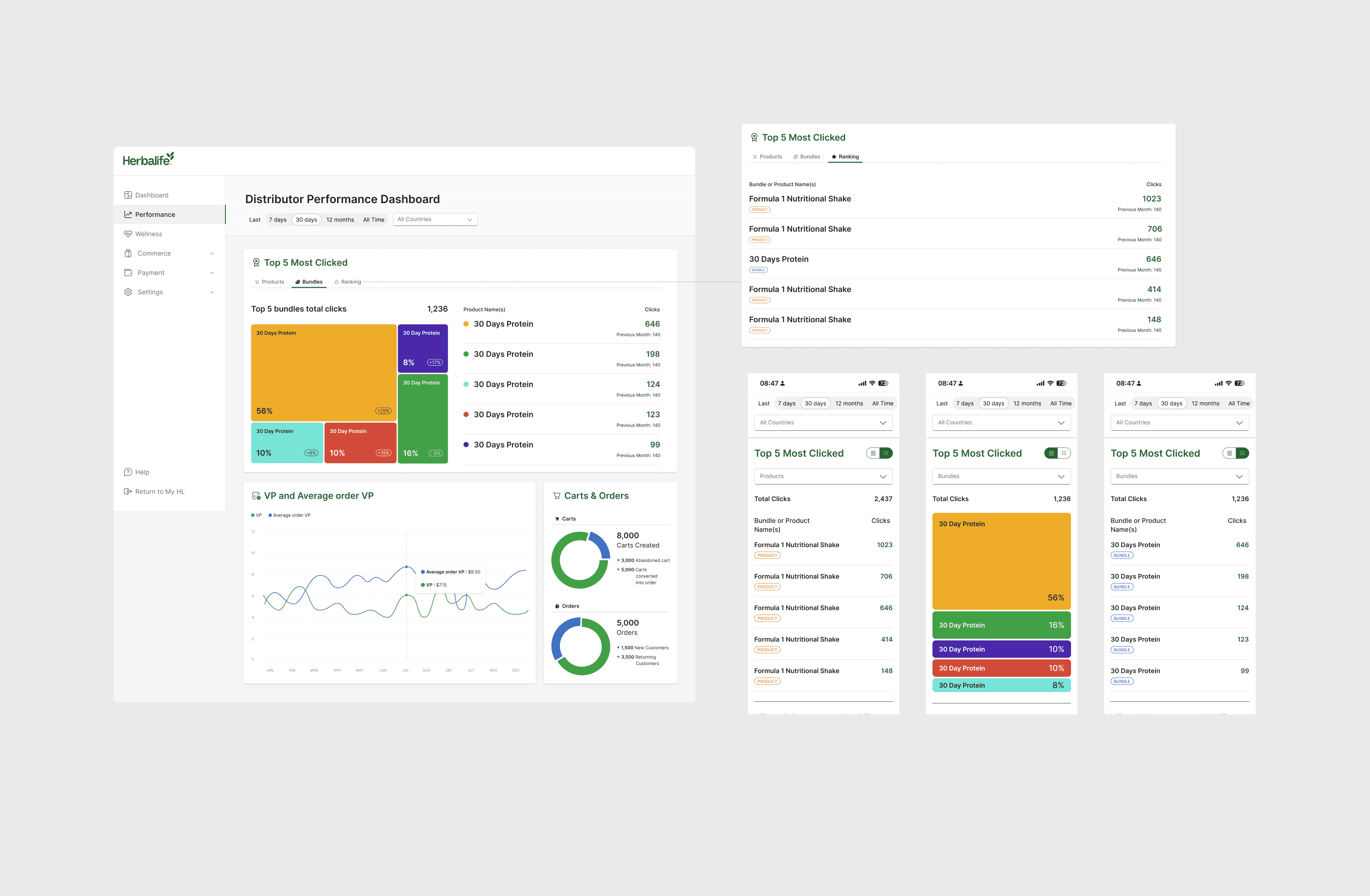Open the Products dropdown on the mobile screen

[x=823, y=476]
